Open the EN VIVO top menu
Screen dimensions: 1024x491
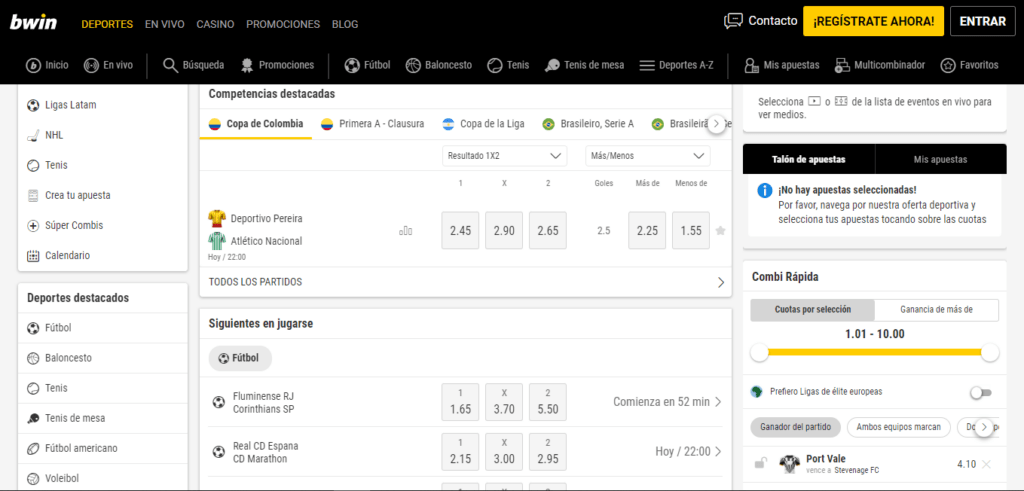pos(165,24)
